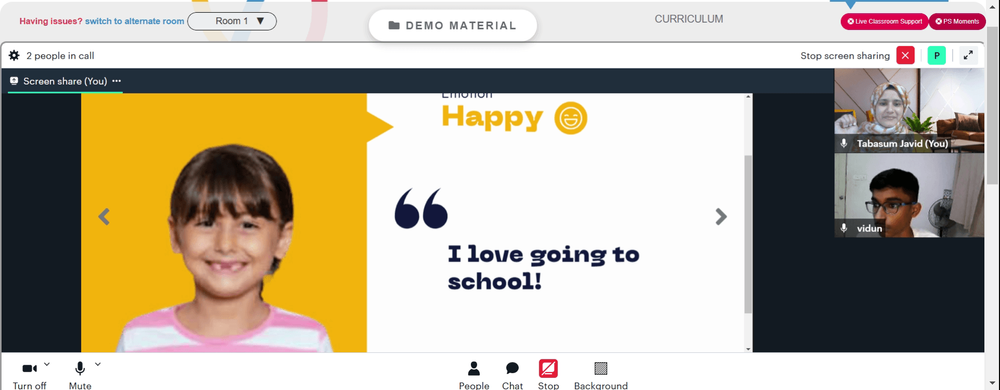
Task: Go to next slide arrow
Action: tap(721, 217)
